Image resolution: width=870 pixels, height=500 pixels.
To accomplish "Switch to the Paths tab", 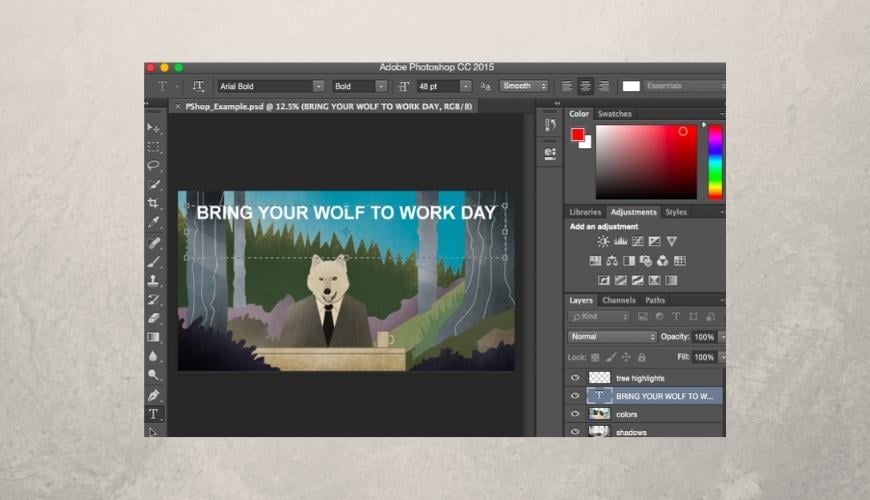I will (655, 300).
